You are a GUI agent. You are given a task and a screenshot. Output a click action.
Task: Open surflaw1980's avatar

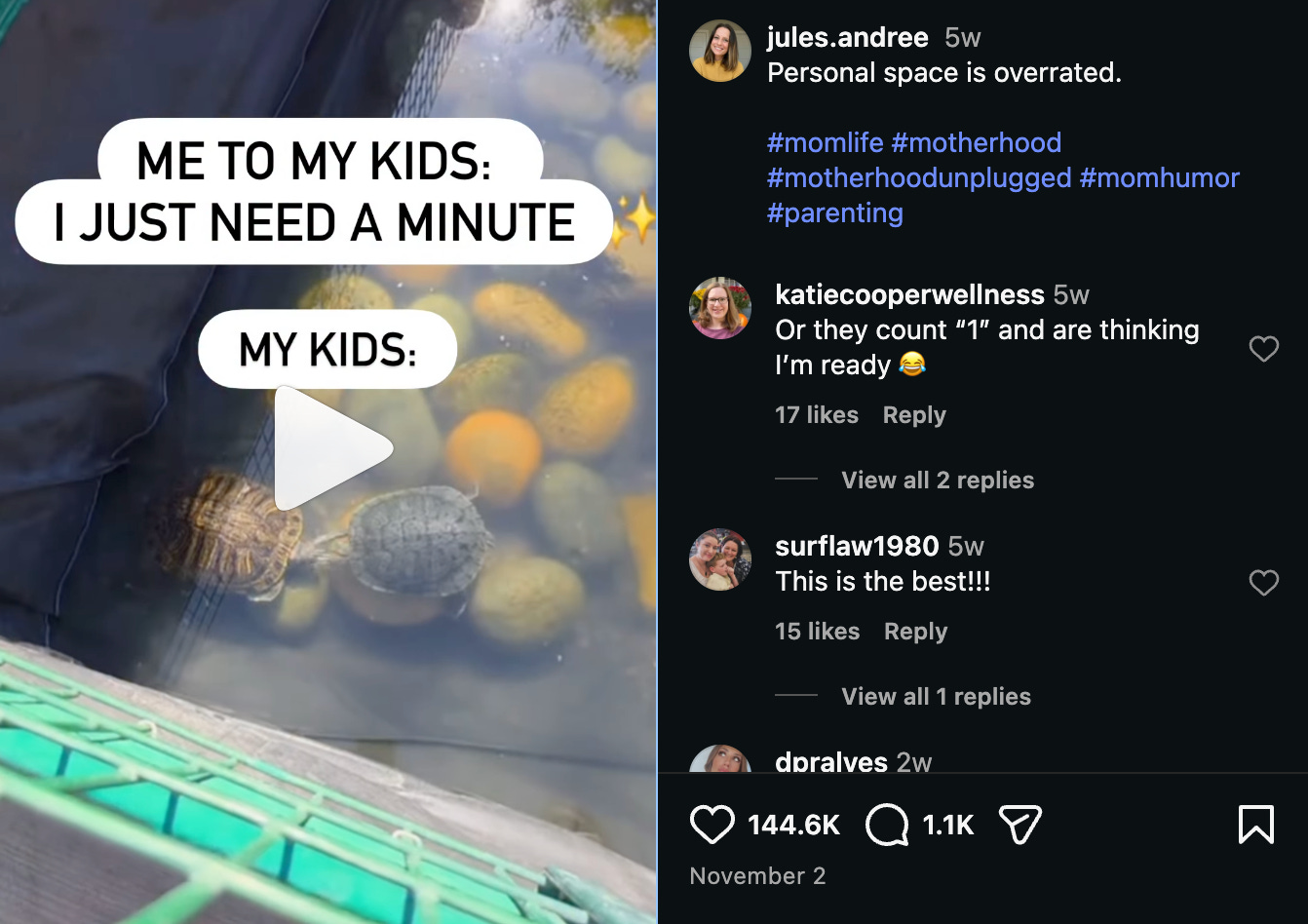tap(720, 559)
